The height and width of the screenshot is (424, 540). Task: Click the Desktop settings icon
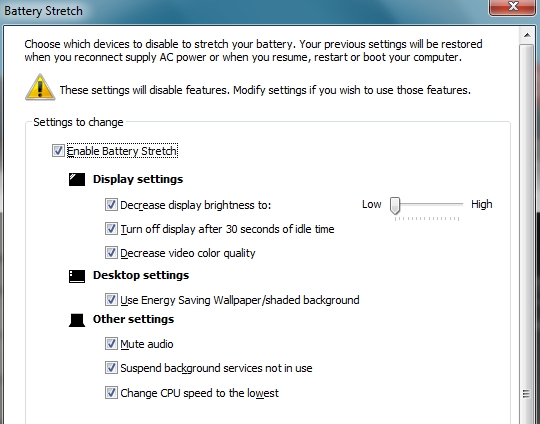(77, 276)
